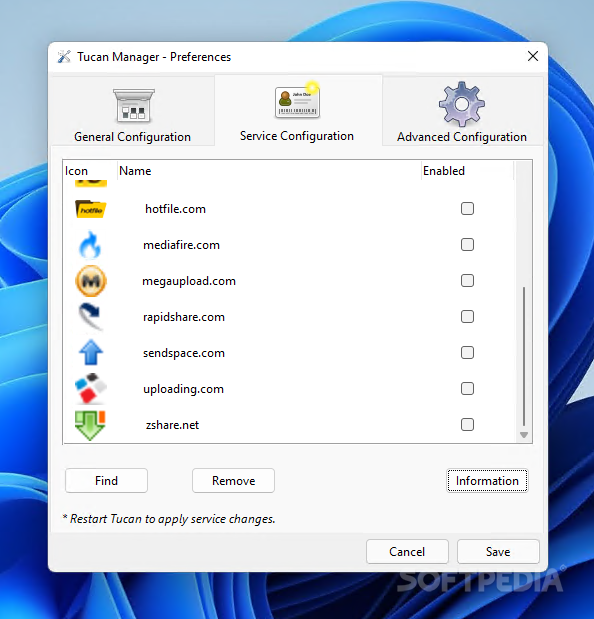Click the scrollbar down arrow
The image size is (594, 619).
click(x=524, y=435)
